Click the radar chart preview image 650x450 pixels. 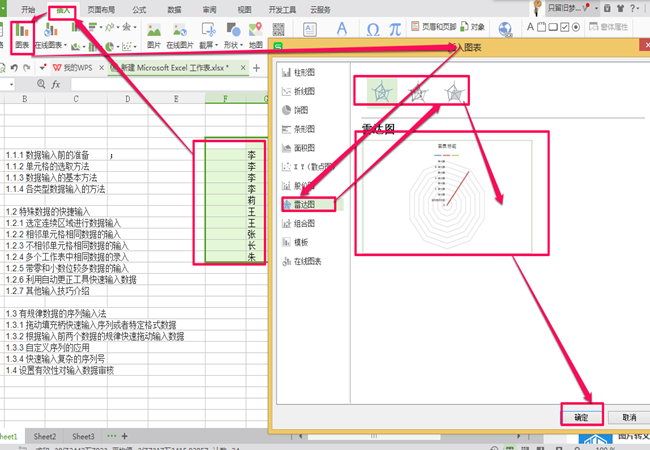tap(447, 197)
